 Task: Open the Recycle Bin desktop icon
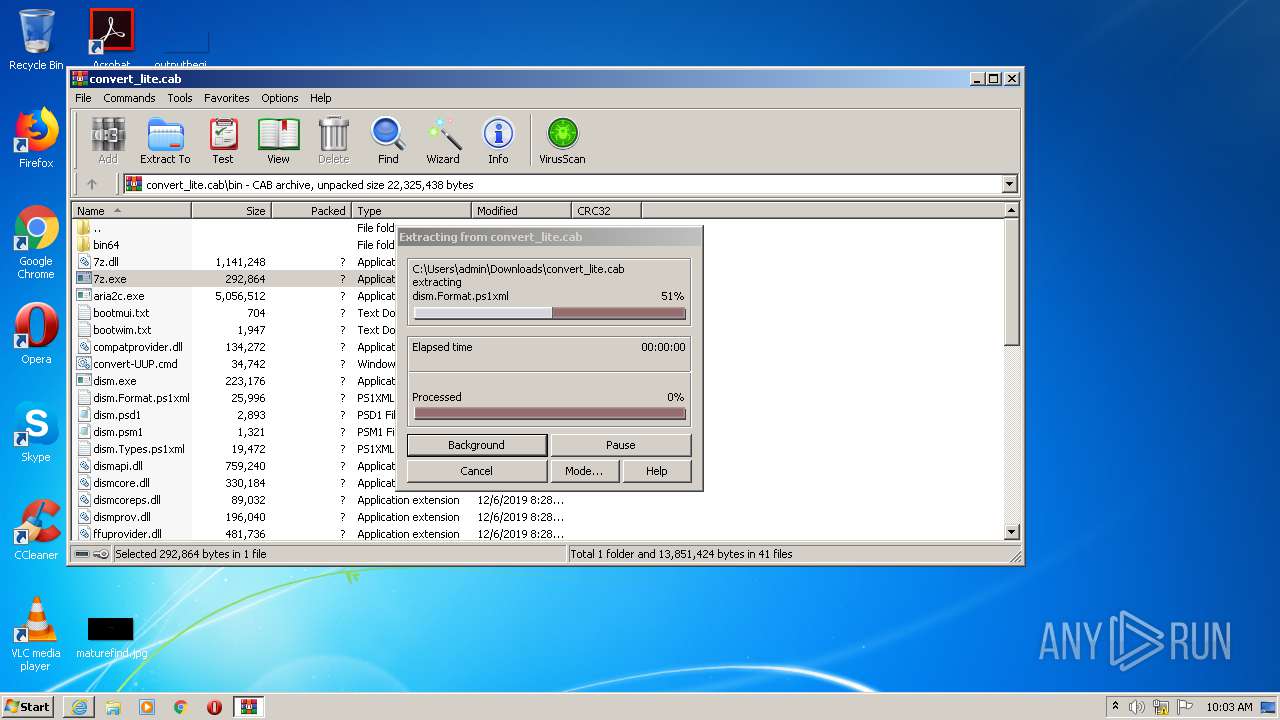coord(36,40)
